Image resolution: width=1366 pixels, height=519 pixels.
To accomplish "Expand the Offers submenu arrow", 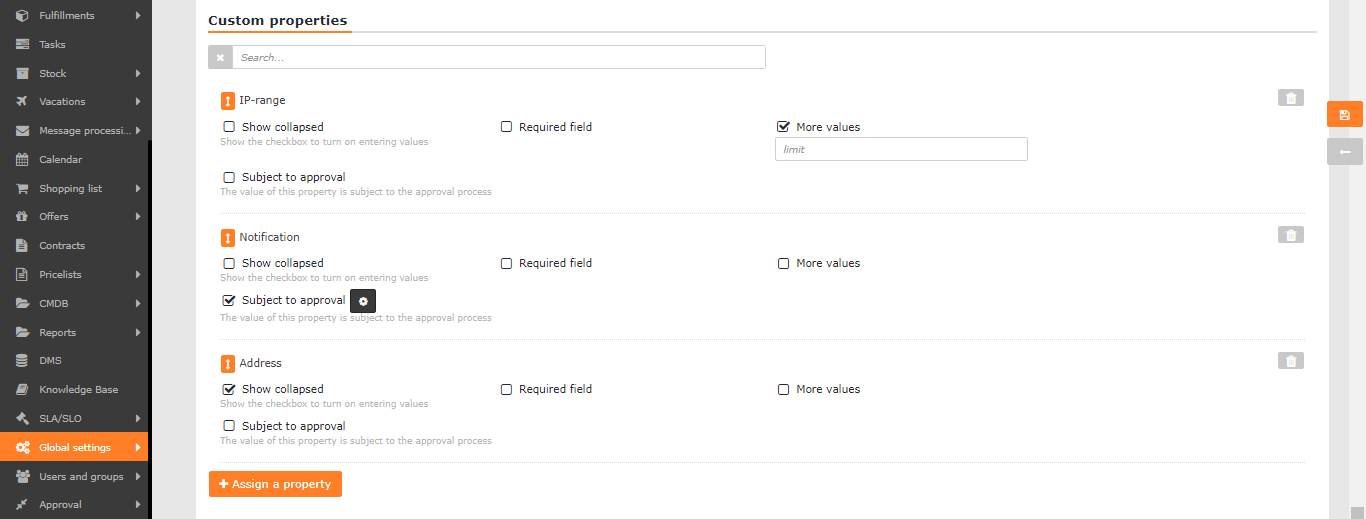I will click(138, 216).
